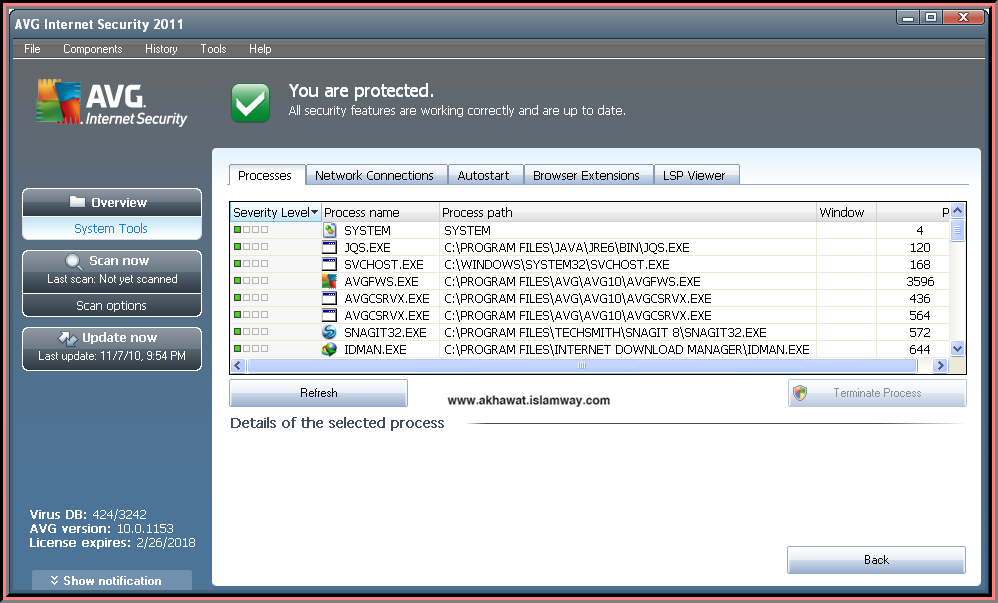
Task: Click the License expires 2/26/2018 text
Action: coord(112,543)
